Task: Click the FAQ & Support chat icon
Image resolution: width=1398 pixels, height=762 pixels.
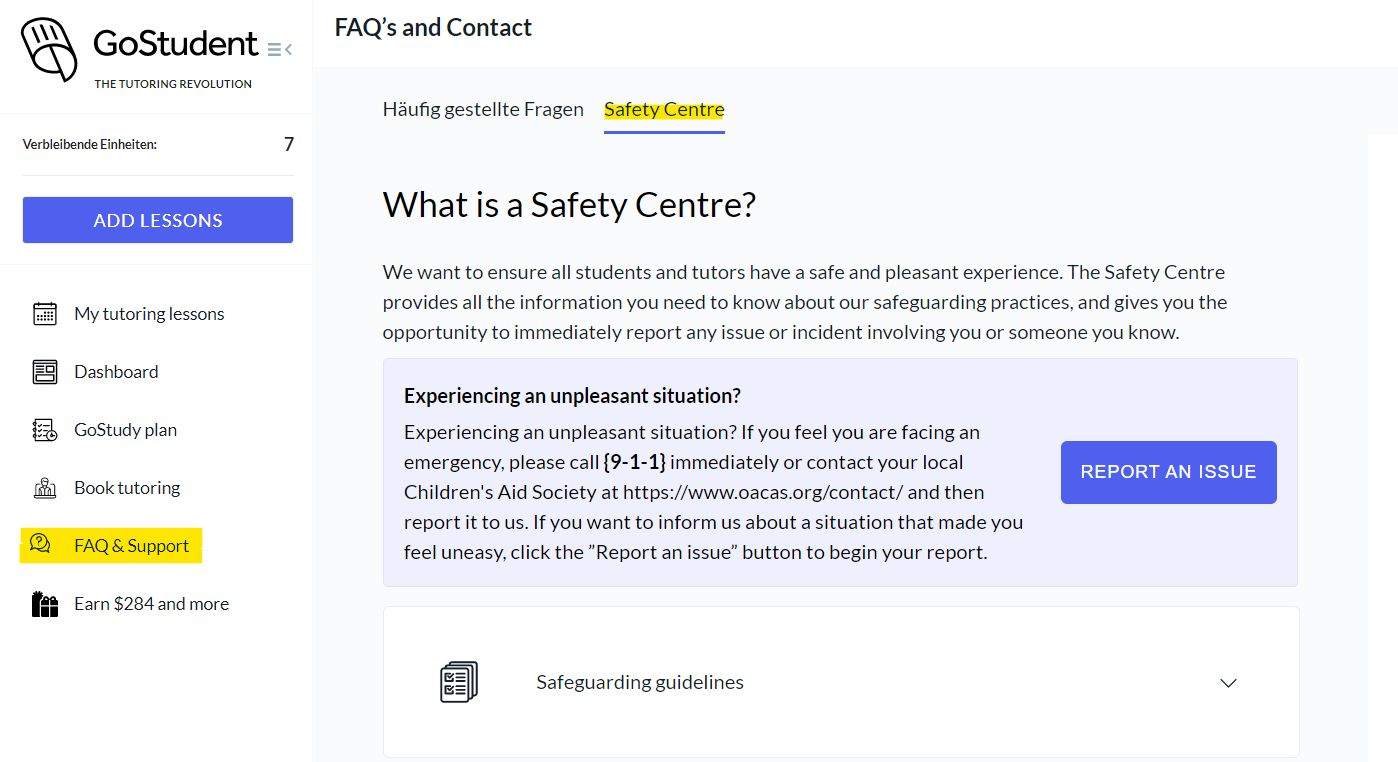Action: (41, 545)
